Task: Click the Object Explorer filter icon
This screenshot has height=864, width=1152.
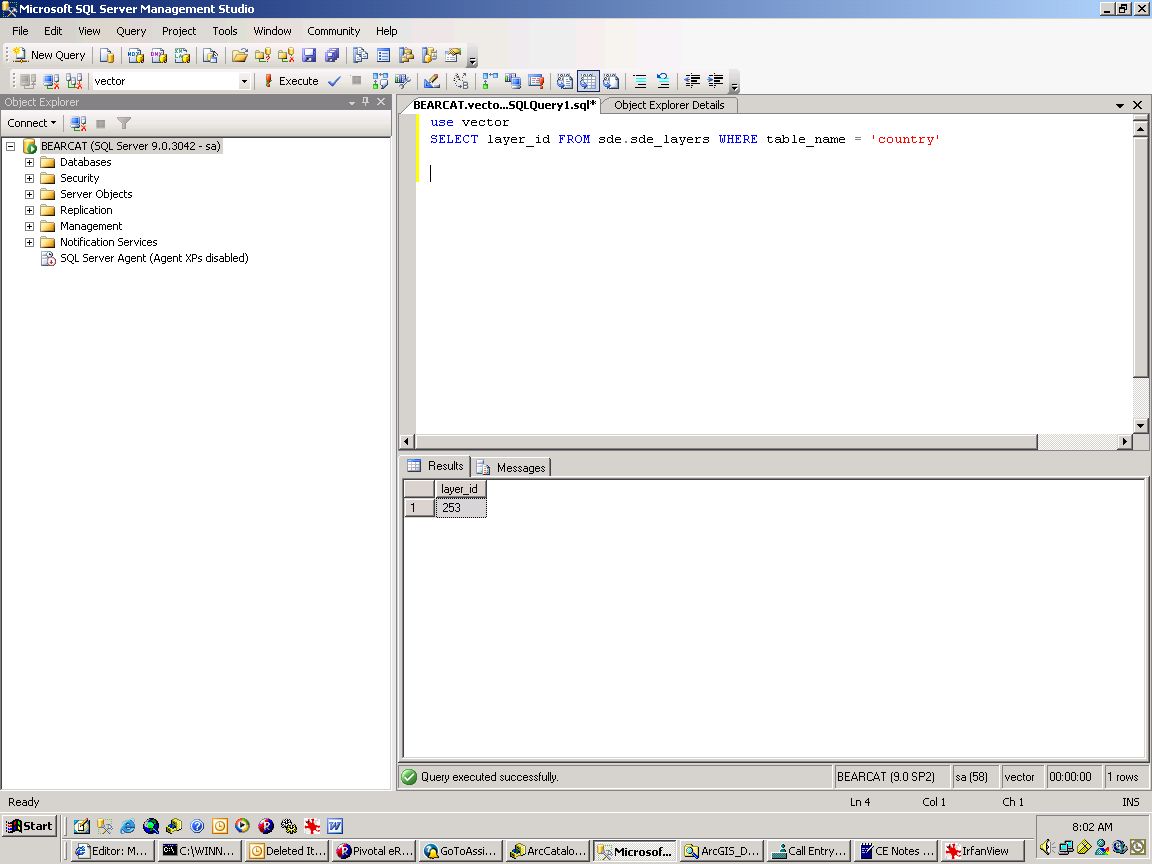Action: (x=124, y=122)
